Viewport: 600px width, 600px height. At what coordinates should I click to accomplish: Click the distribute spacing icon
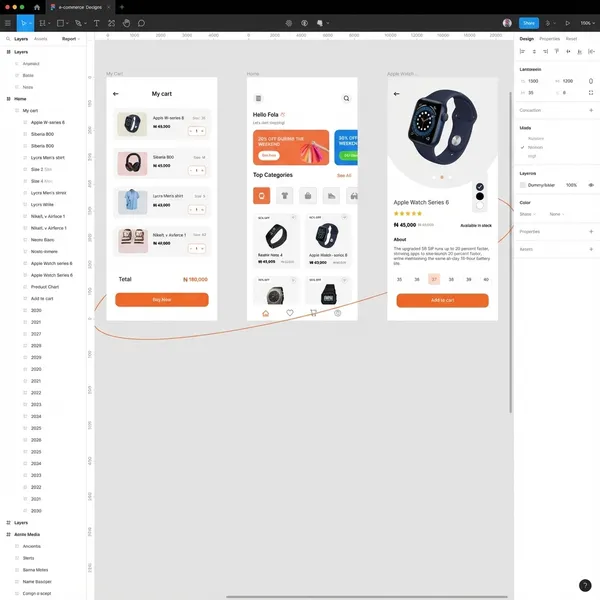point(591,51)
